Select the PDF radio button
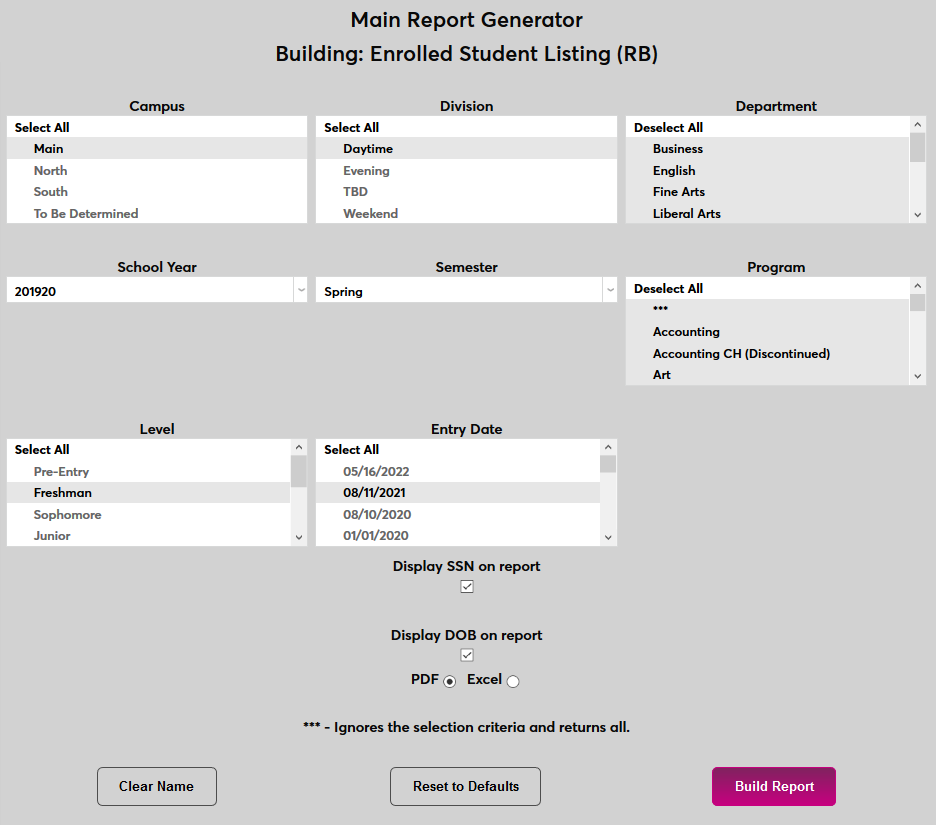The width and height of the screenshot is (936, 825). pos(448,680)
